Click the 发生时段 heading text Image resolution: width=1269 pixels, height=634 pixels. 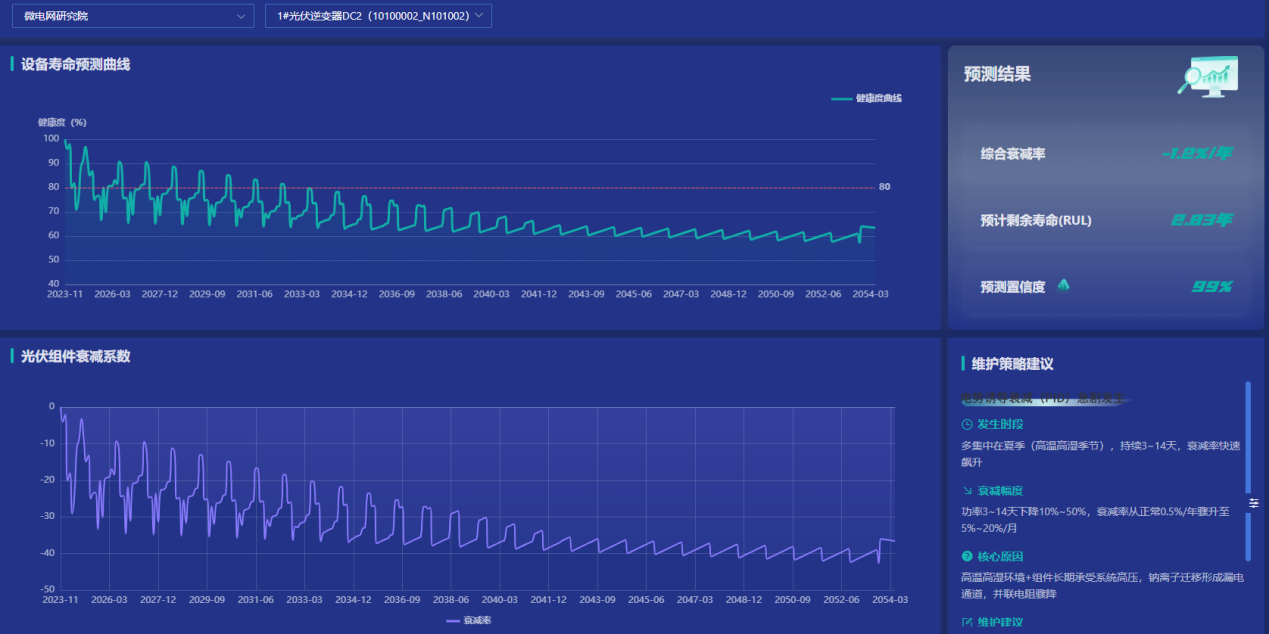[x=1000, y=424]
